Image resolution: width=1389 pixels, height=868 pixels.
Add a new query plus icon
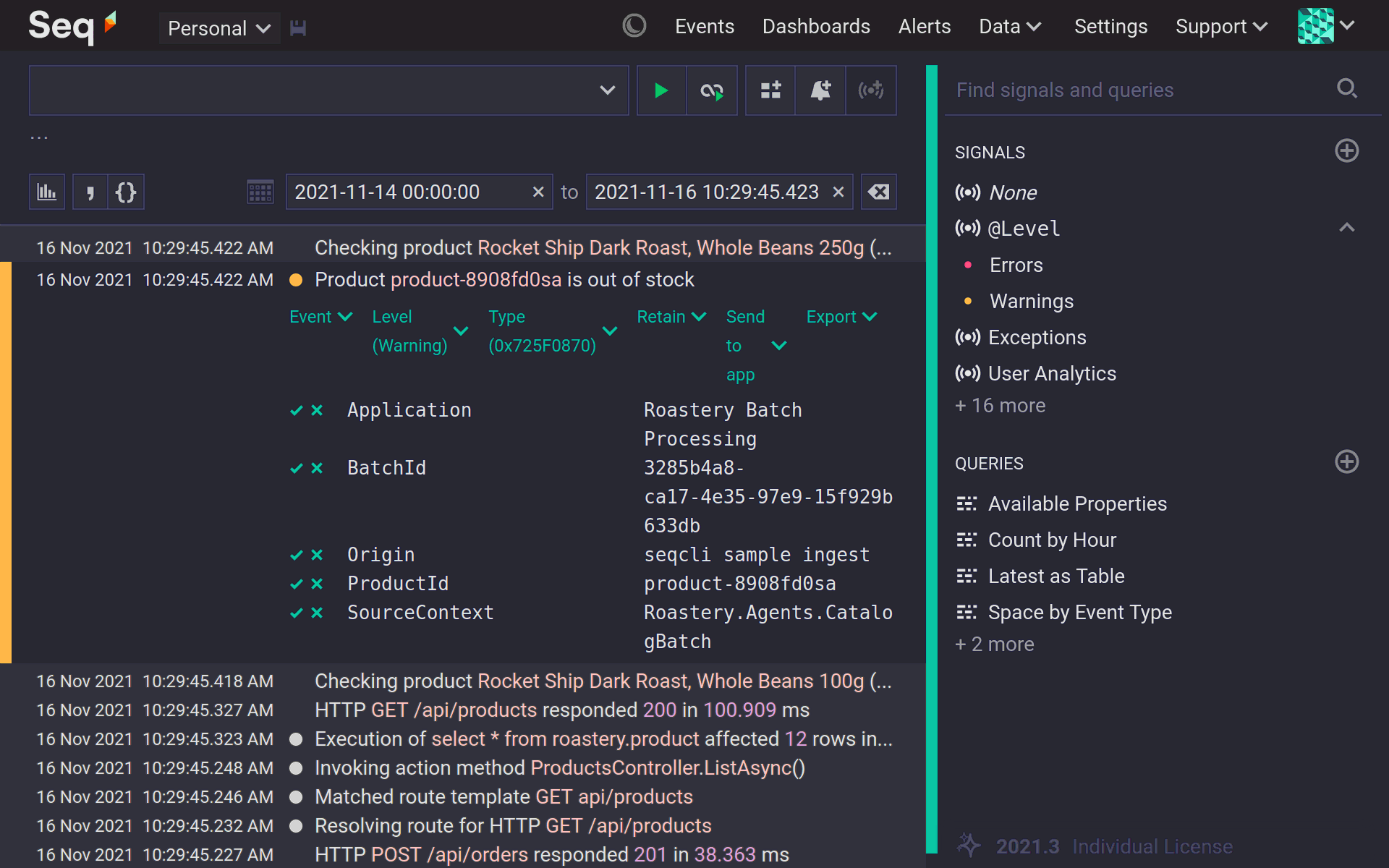1347,461
